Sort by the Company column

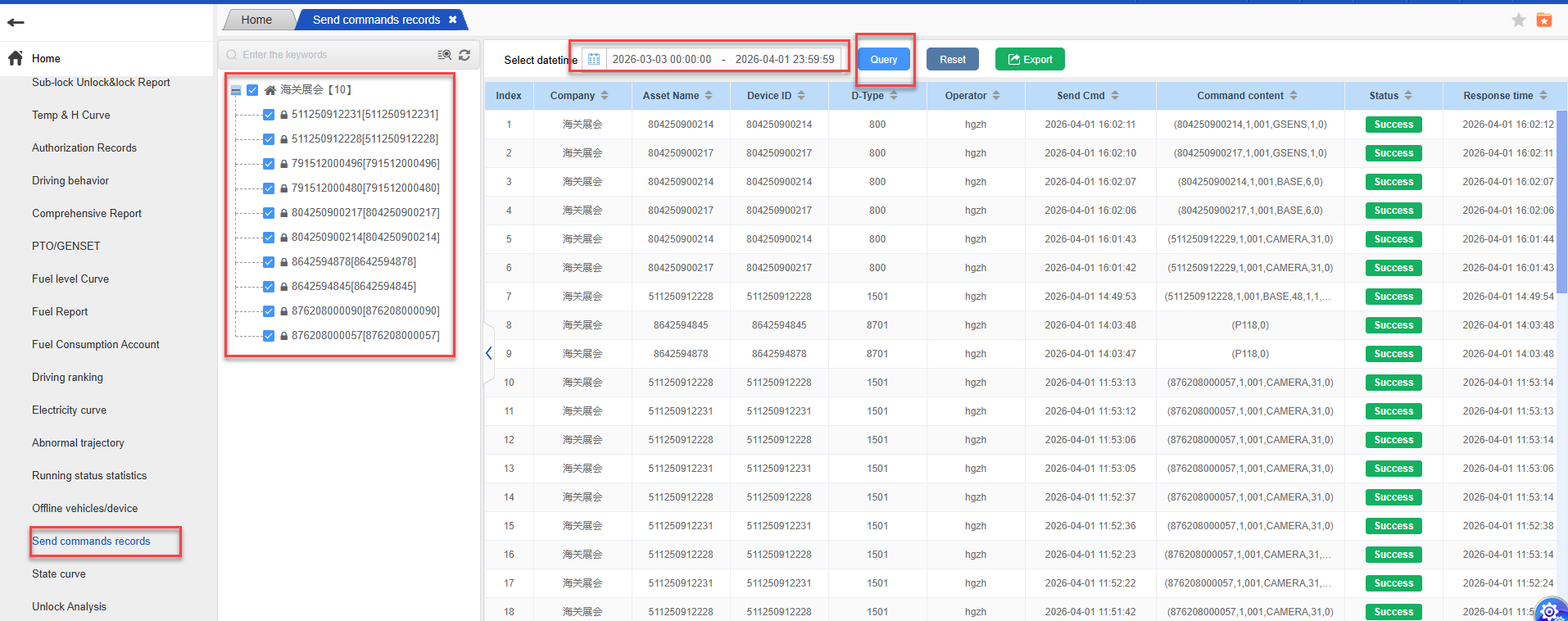point(605,96)
